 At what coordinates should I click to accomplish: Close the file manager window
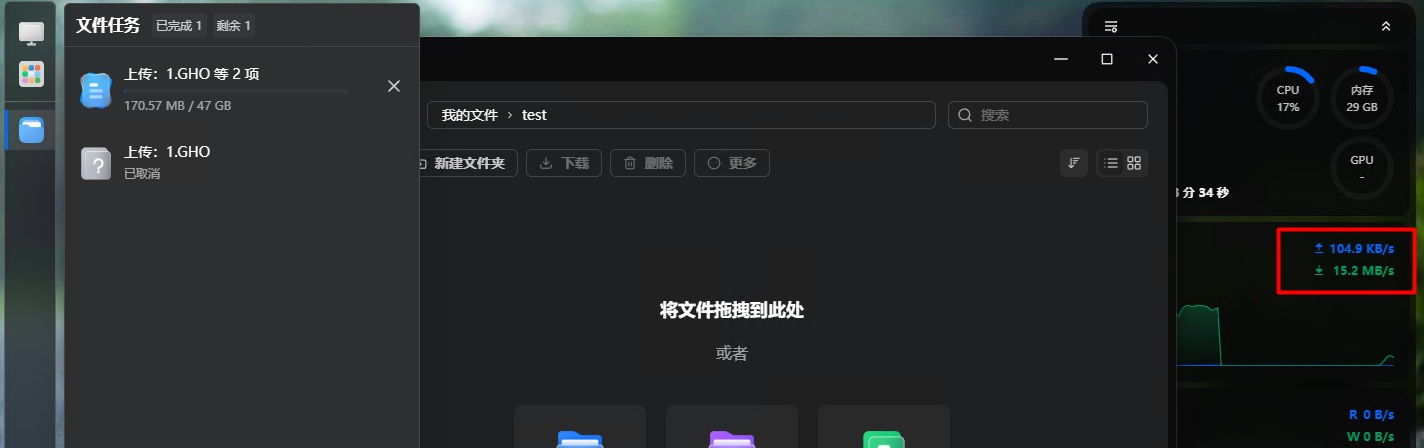click(x=1153, y=59)
